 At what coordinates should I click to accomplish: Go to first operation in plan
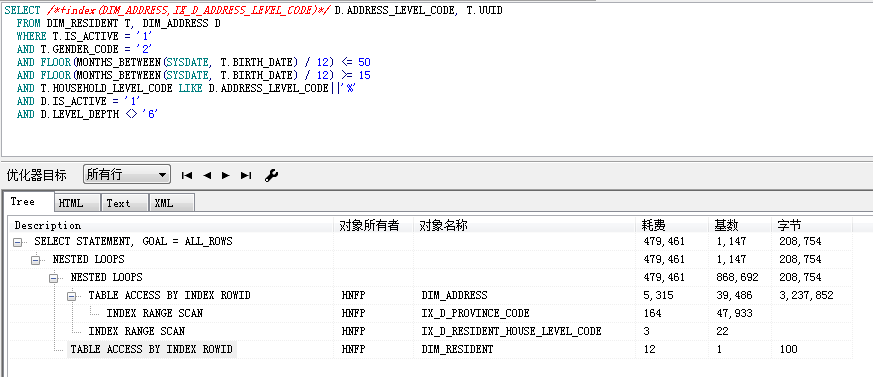[187, 175]
